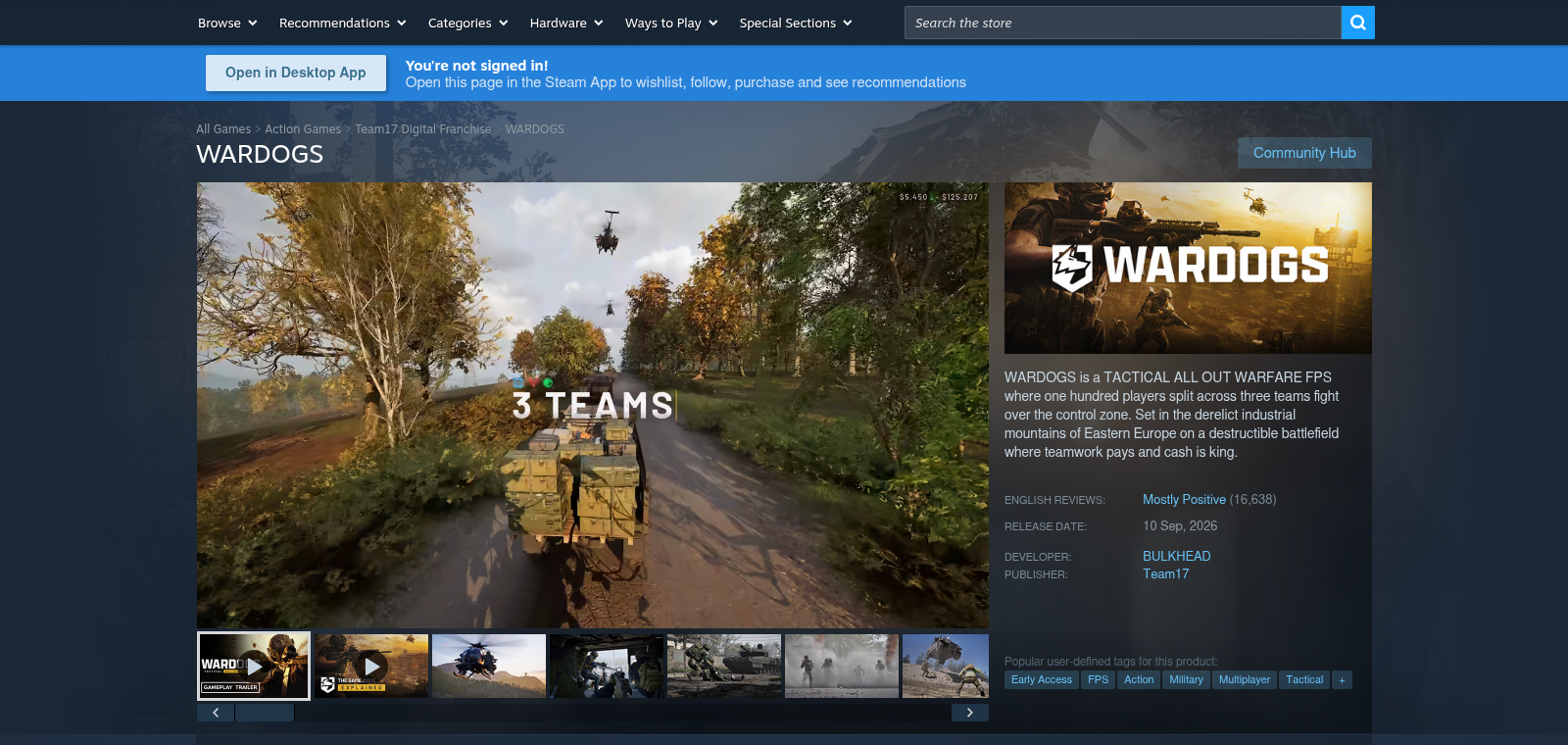
Task: Select the Tactical tag
Action: tap(1304, 679)
